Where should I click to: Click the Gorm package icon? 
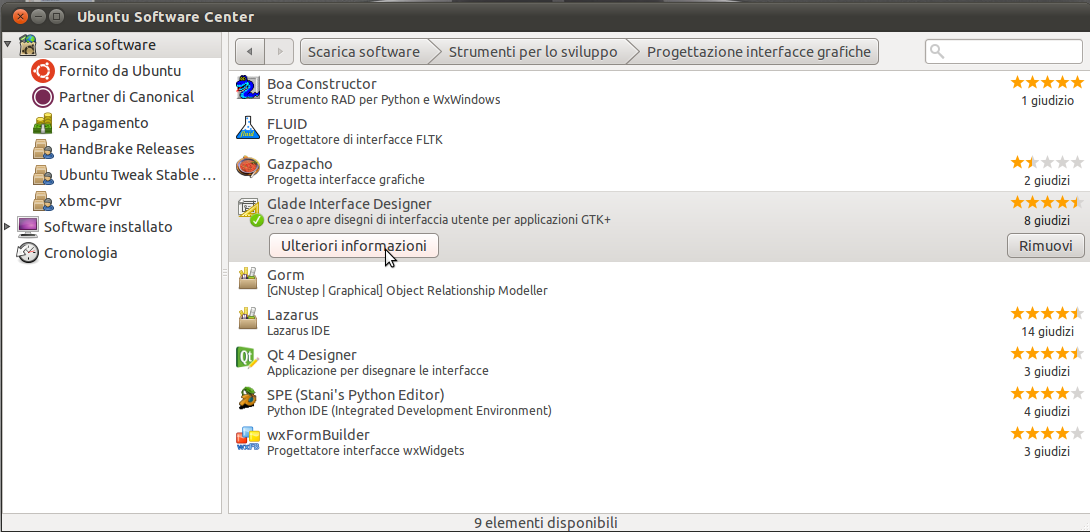pos(247,279)
